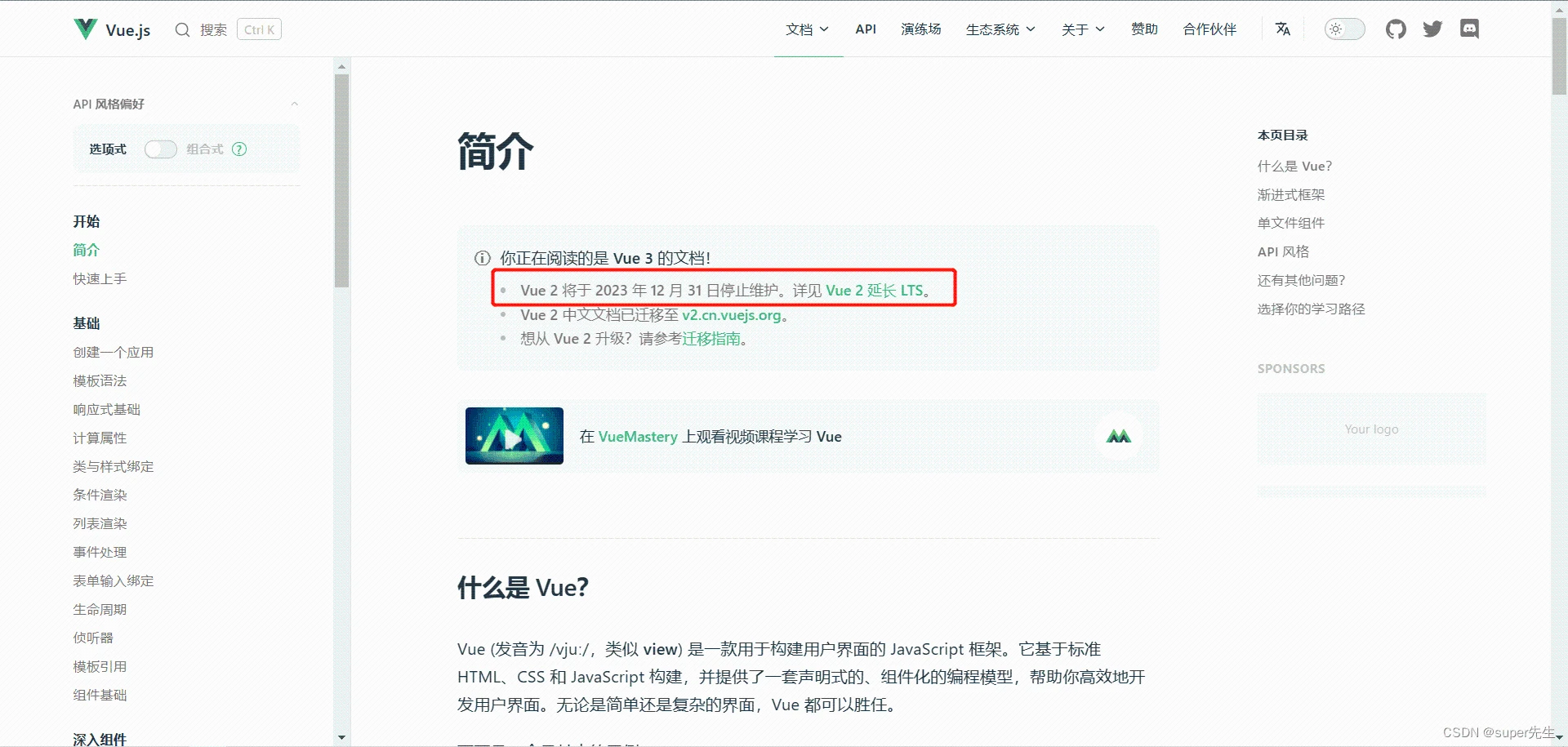Jump to 什么是 Vue? in page outline

coord(1294,167)
